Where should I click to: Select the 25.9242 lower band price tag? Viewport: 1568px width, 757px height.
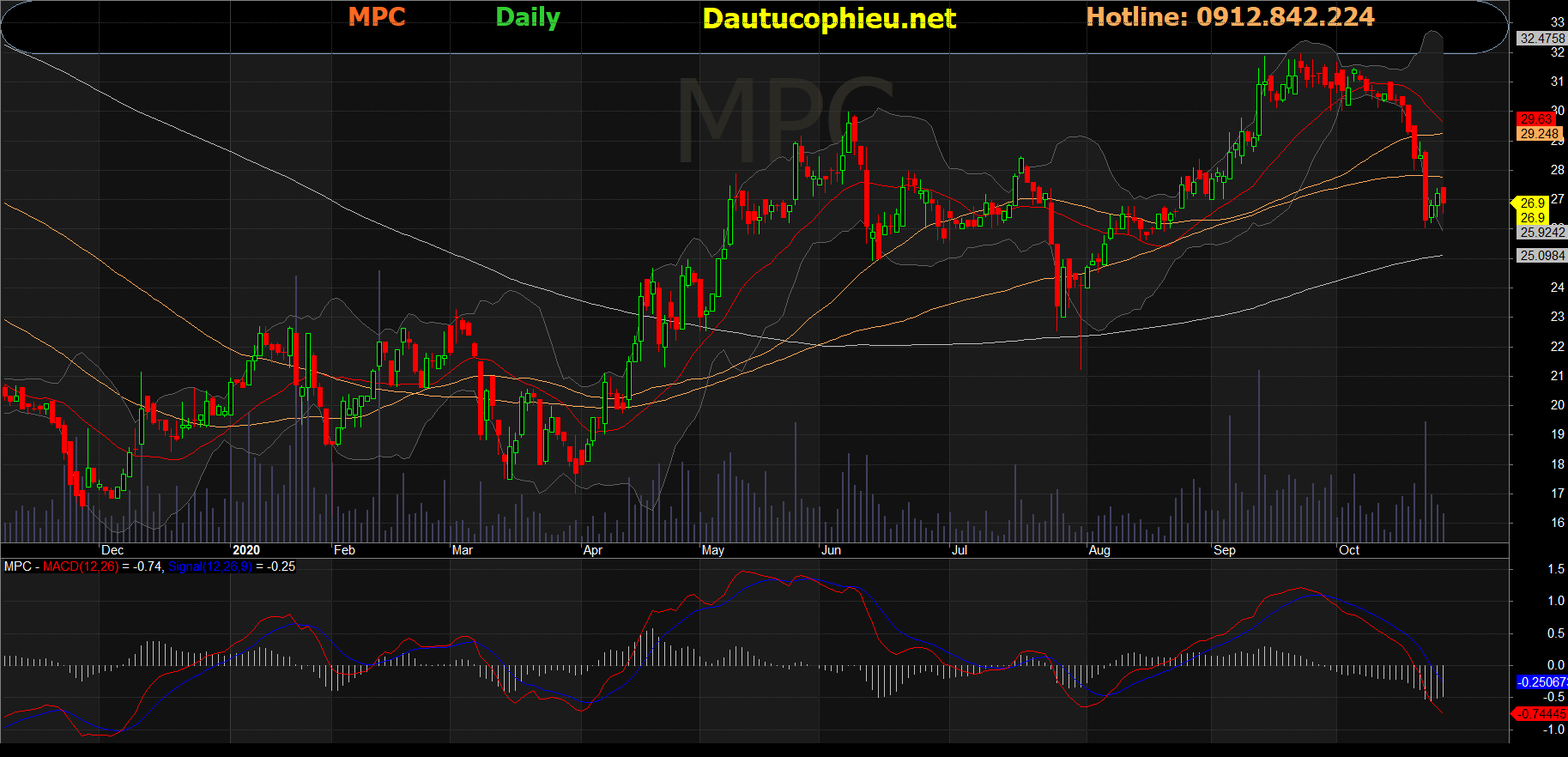[1542, 232]
